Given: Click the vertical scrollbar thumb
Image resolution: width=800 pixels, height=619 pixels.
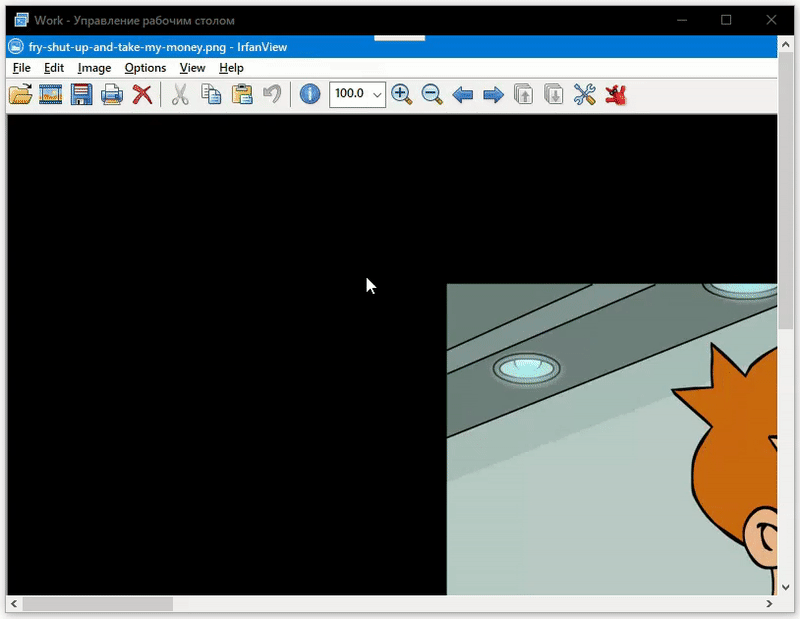Looking at the screenshot, I should coord(786,191).
